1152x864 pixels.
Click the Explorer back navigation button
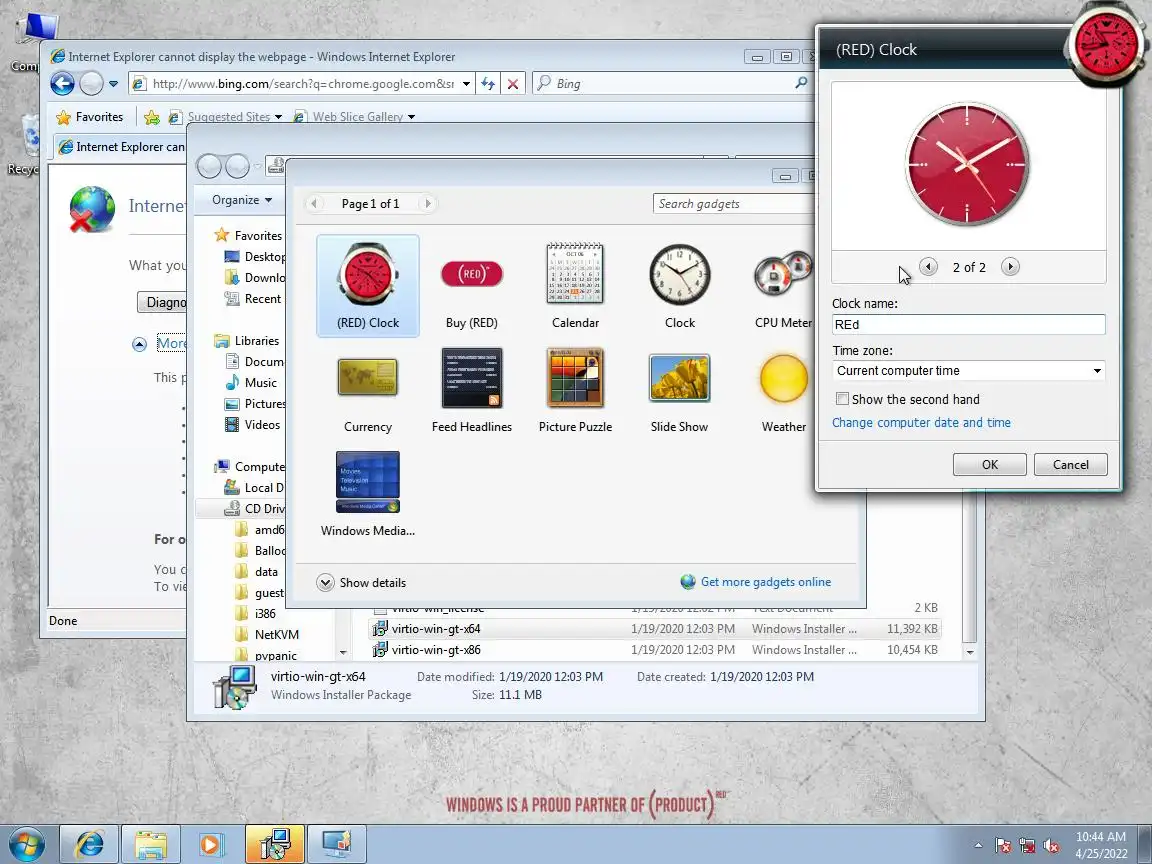(x=209, y=167)
